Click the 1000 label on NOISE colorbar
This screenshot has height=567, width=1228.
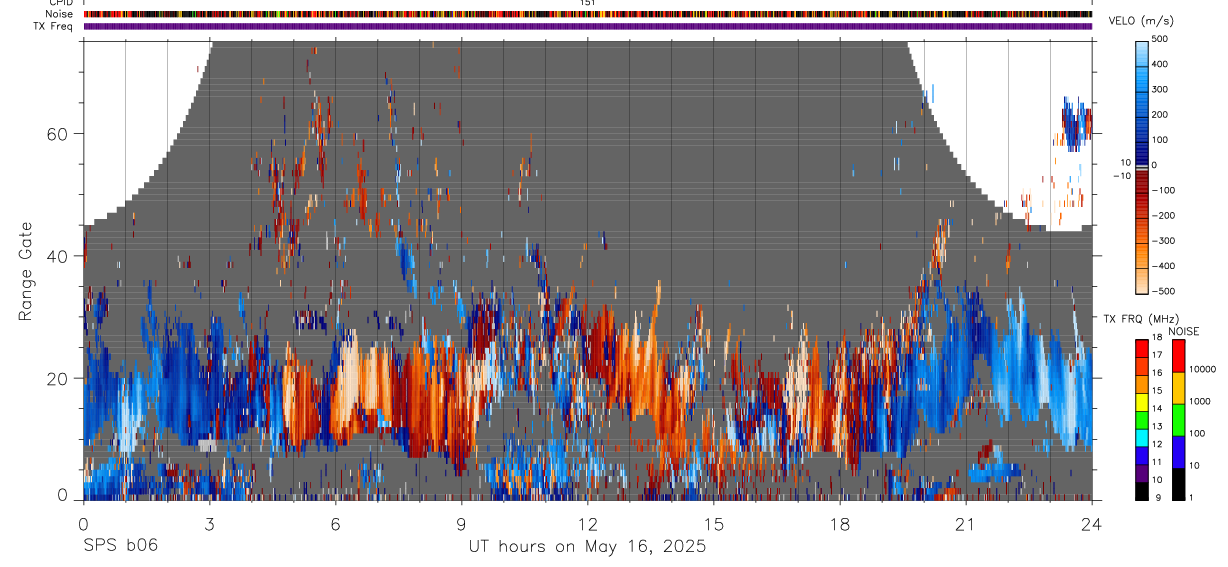(1200, 402)
